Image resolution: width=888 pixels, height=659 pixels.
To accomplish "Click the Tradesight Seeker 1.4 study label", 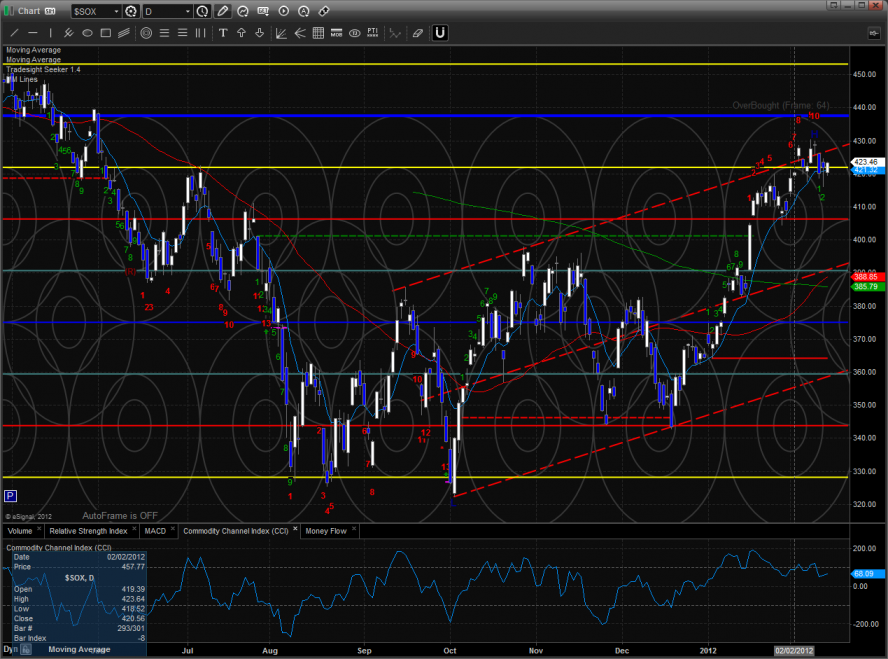I will click(x=43, y=70).
